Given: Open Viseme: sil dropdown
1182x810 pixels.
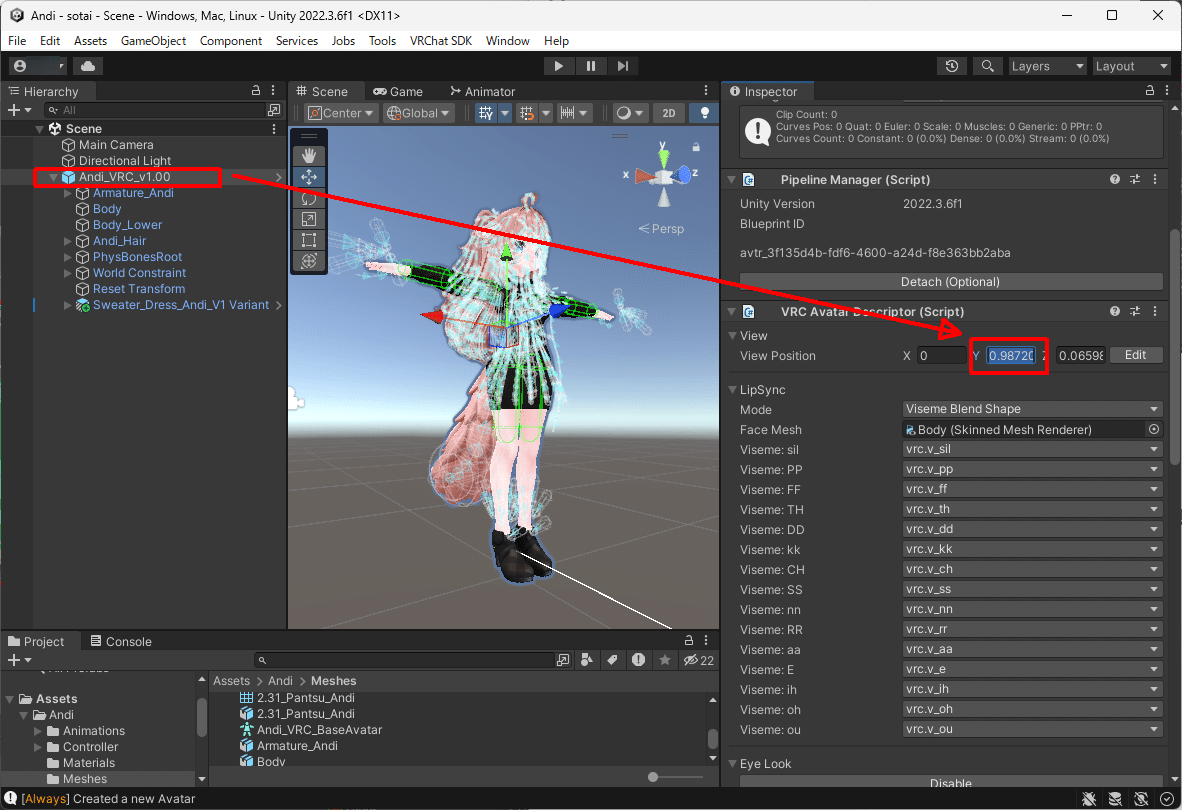Looking at the screenshot, I should tap(1032, 449).
